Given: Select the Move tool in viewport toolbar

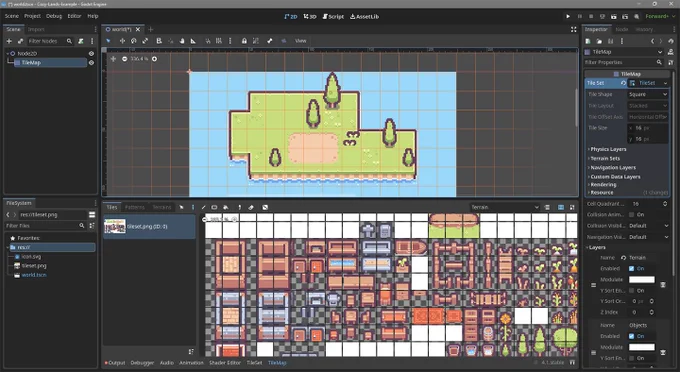Looking at the screenshot, I should (x=122, y=41).
